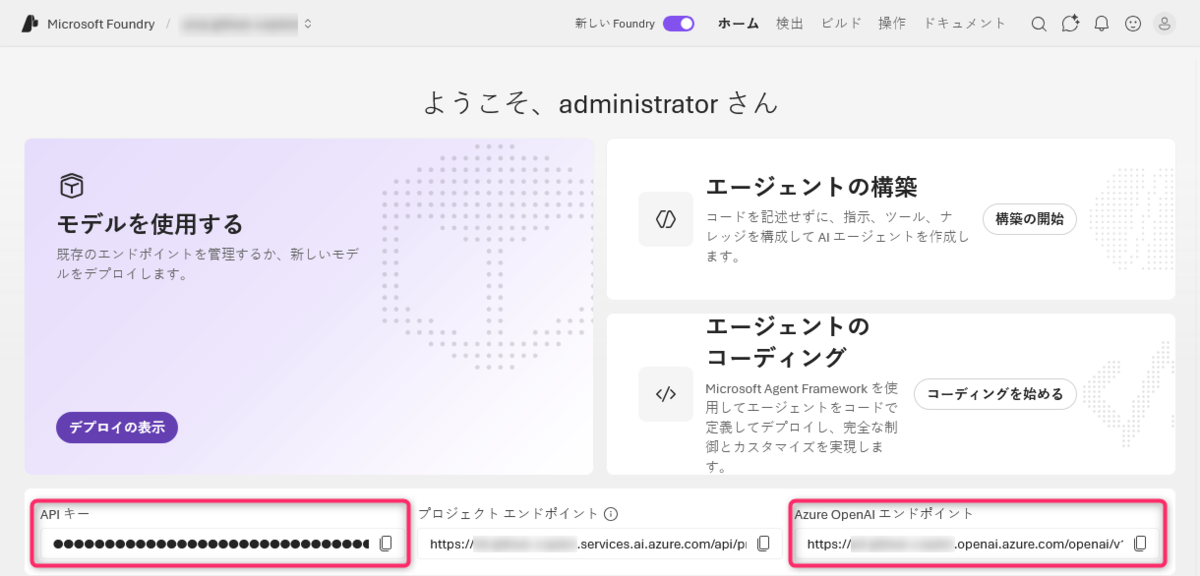The image size is (1200, 576).
Task: Copy the API キー value
Action: pyautogui.click(x=386, y=544)
